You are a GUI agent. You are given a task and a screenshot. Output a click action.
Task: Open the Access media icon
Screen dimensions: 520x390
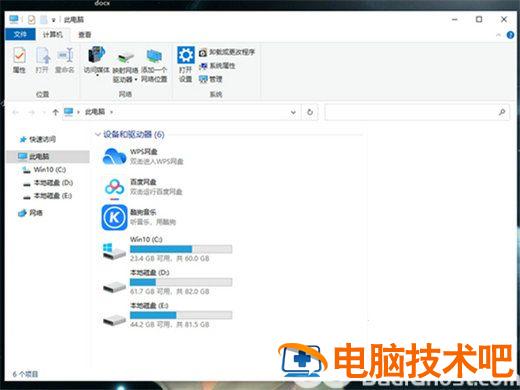tap(97, 55)
